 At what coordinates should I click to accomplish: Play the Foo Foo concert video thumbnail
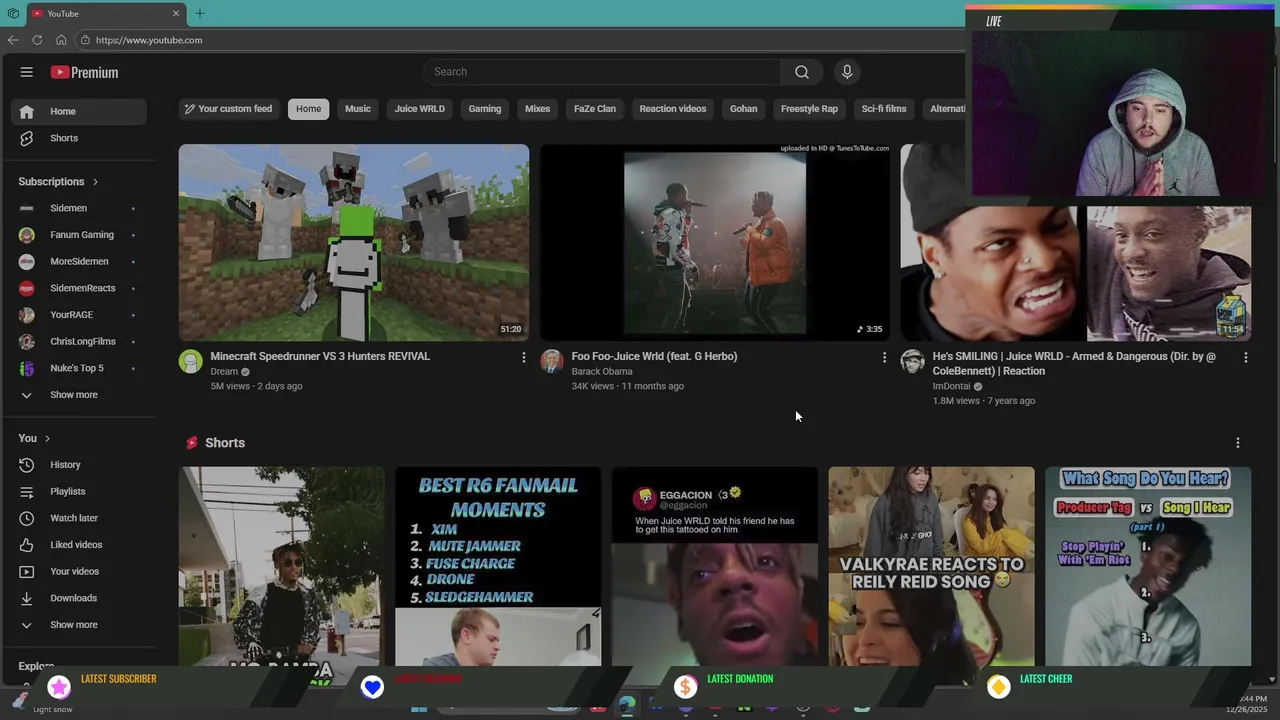click(715, 243)
